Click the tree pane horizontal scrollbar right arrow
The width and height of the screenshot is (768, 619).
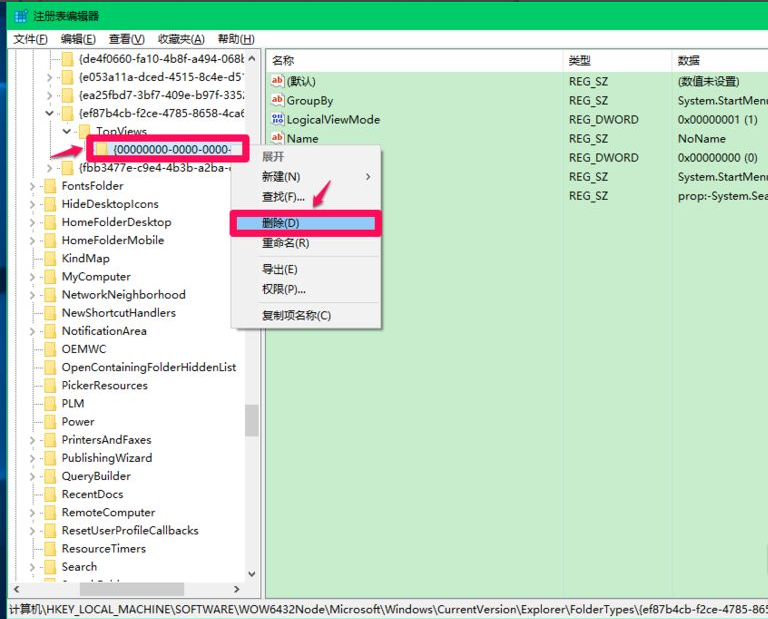[x=237, y=590]
